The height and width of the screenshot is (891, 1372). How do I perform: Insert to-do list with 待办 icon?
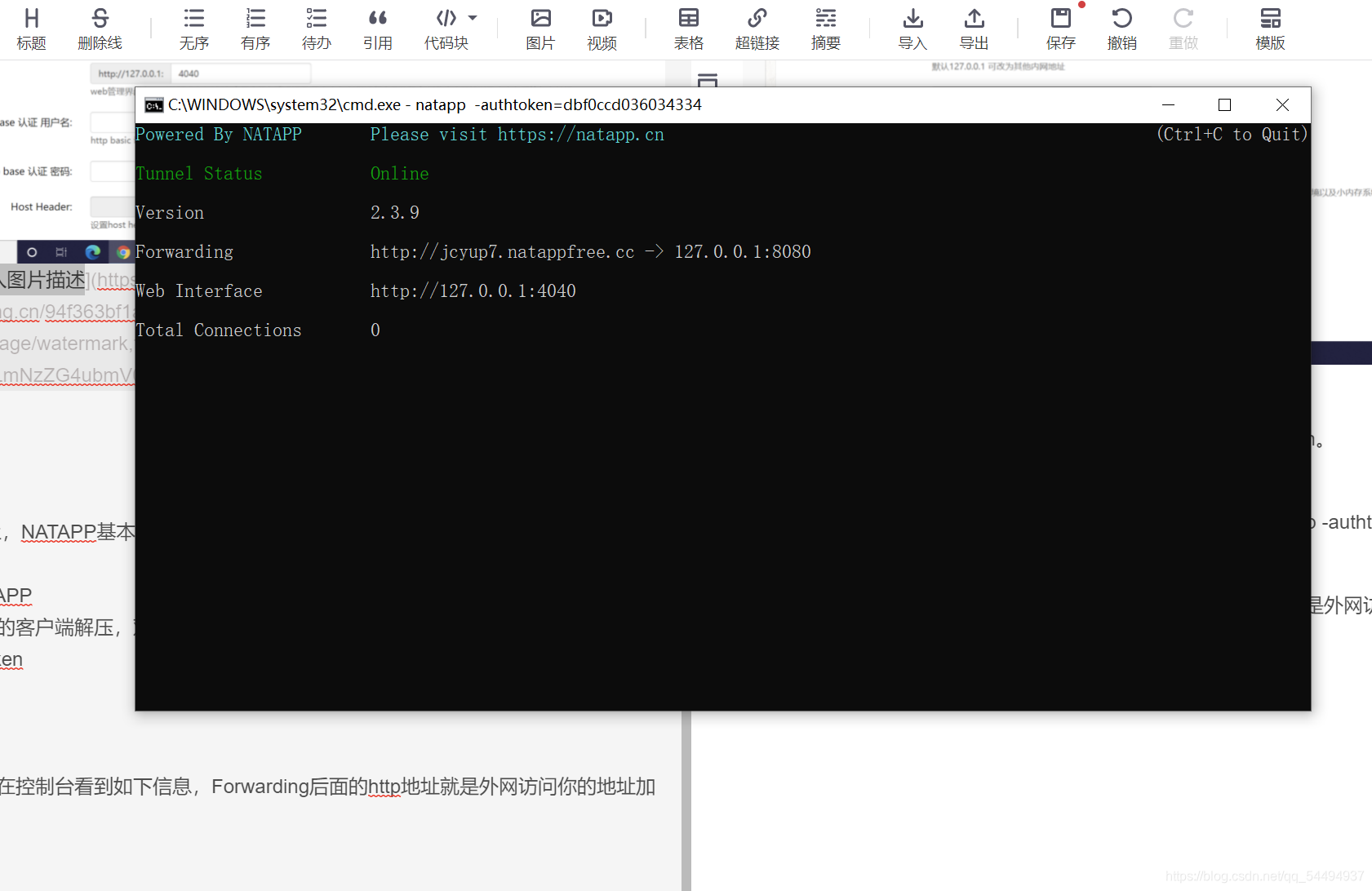(317, 29)
